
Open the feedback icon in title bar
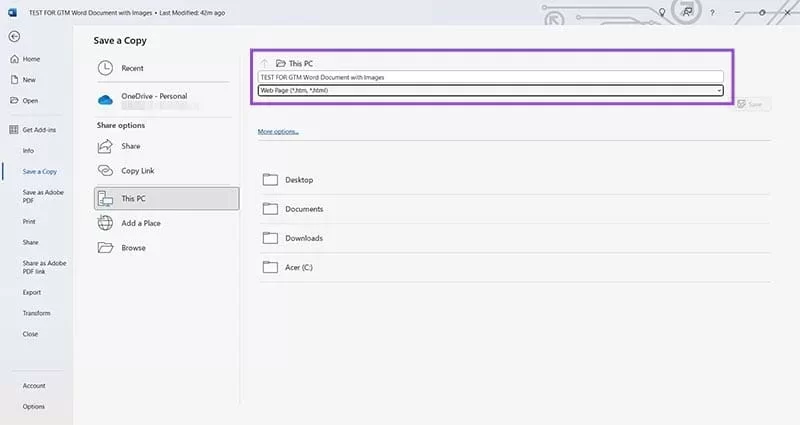pos(687,12)
